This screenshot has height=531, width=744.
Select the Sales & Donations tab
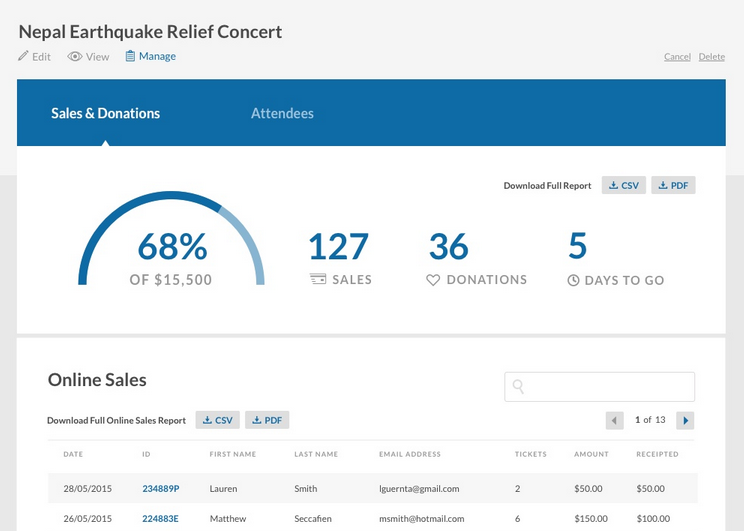click(105, 113)
